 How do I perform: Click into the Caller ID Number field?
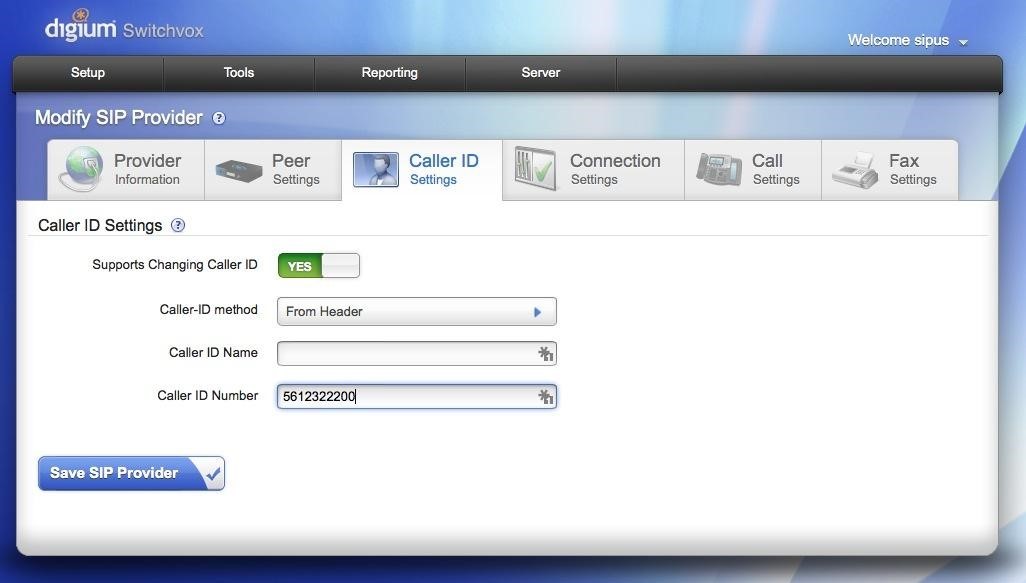(x=417, y=397)
